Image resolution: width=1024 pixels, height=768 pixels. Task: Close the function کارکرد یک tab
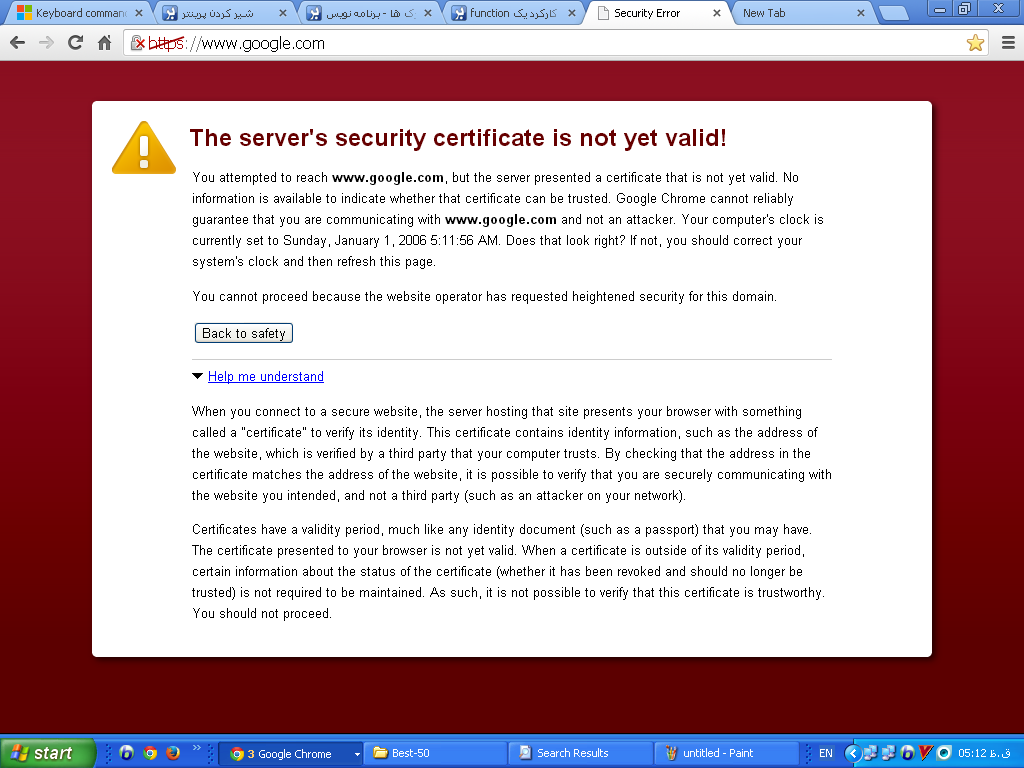tap(571, 13)
